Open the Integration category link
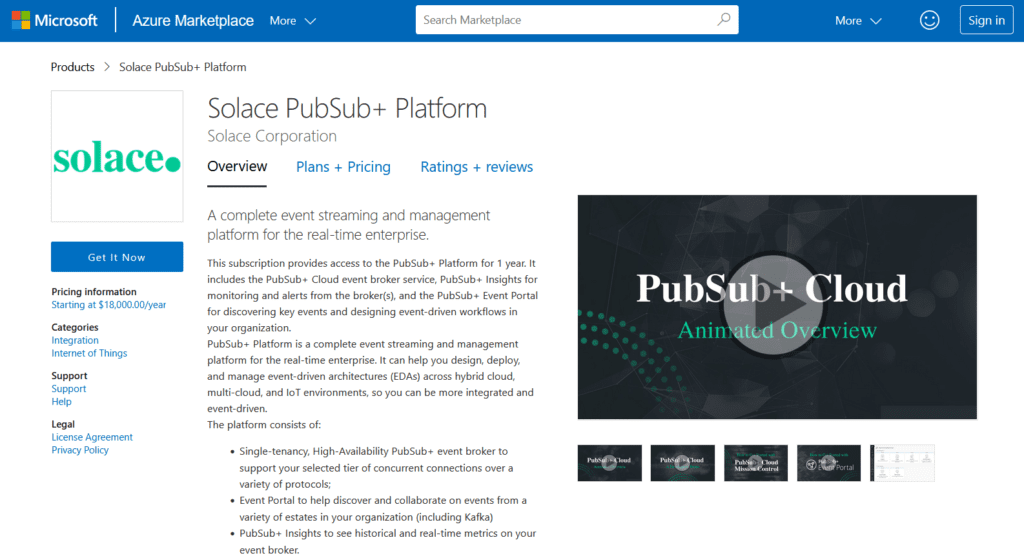The width and height of the screenshot is (1024, 560). (x=75, y=340)
